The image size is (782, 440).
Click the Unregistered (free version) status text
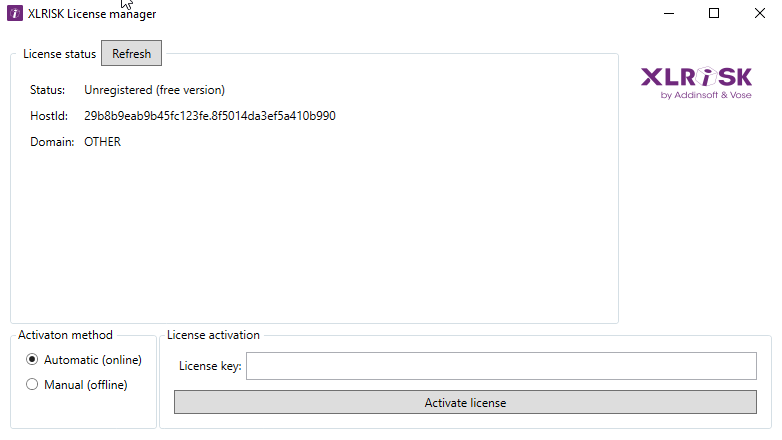[154, 90]
